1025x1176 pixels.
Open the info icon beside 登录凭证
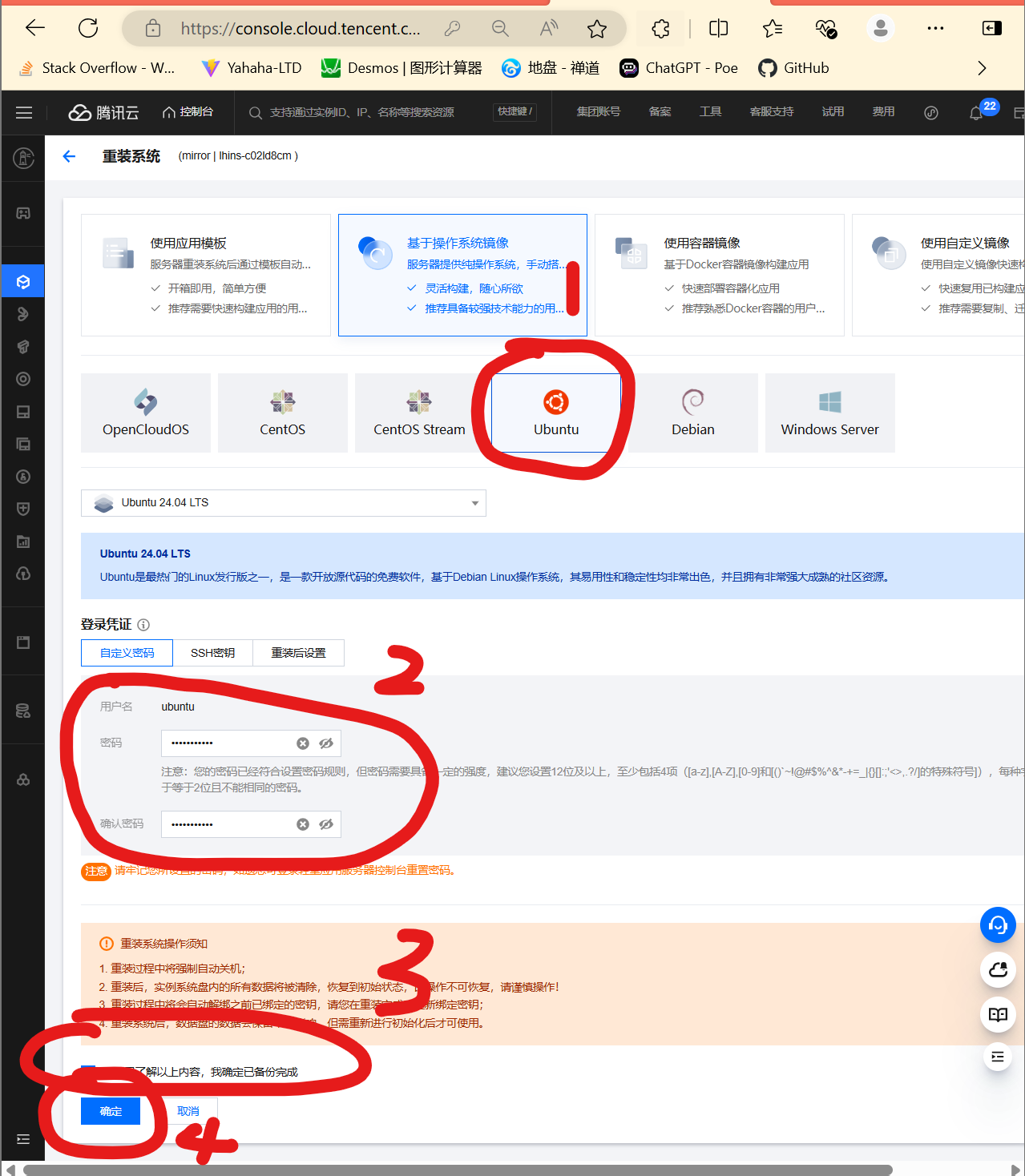(143, 625)
